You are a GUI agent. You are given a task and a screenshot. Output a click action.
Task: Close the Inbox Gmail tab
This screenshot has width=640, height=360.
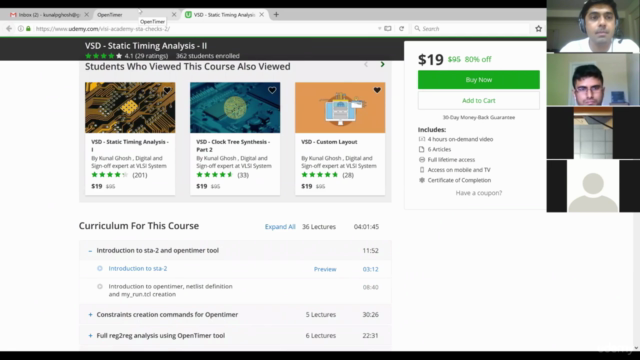(x=87, y=14)
